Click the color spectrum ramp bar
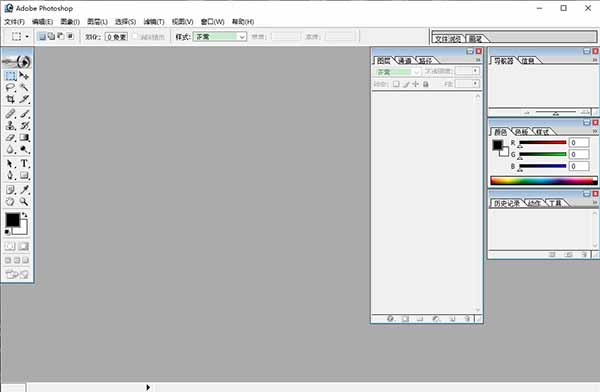 tap(543, 181)
